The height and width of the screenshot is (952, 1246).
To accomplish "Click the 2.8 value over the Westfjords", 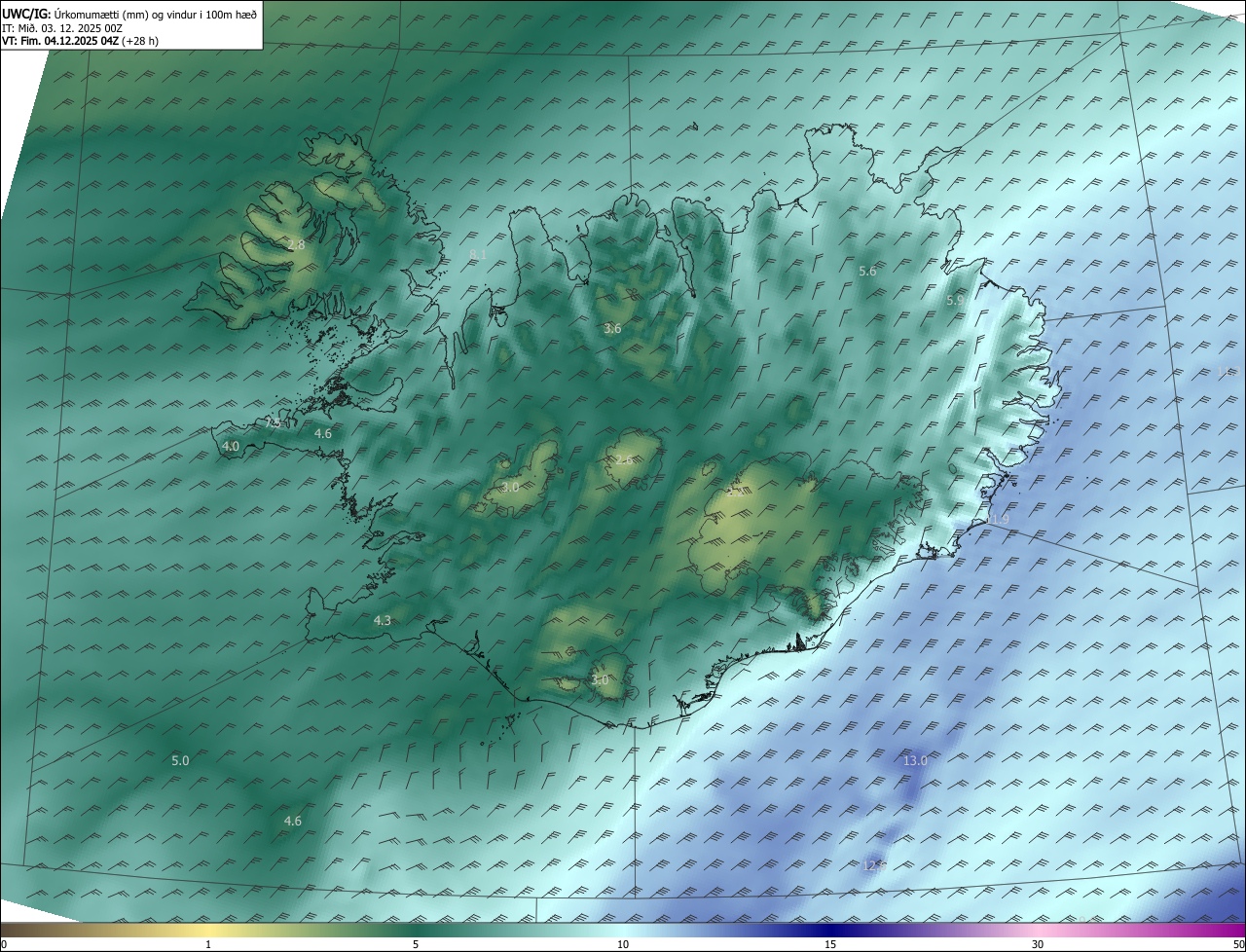I will coord(296,245).
